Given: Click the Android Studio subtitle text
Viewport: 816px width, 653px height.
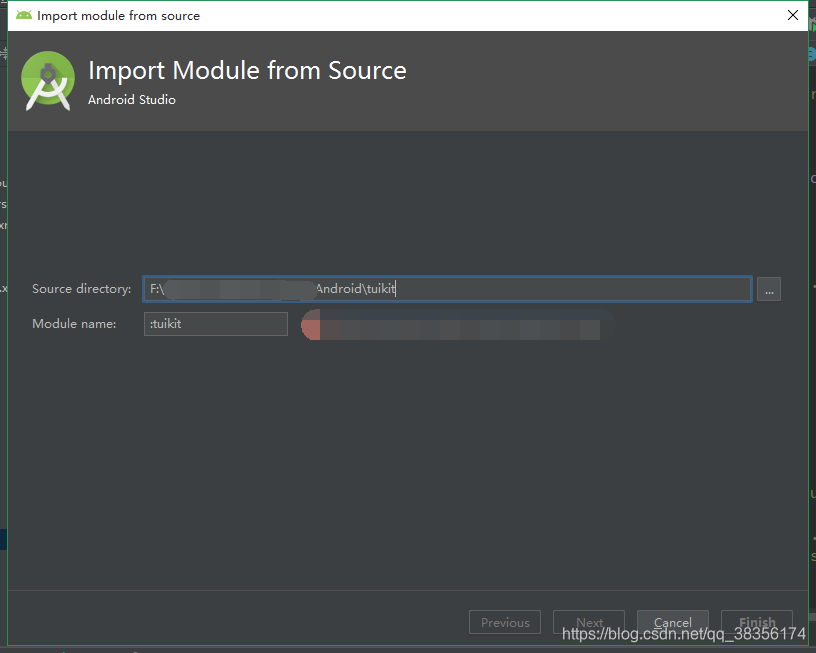Looking at the screenshot, I should click(132, 100).
